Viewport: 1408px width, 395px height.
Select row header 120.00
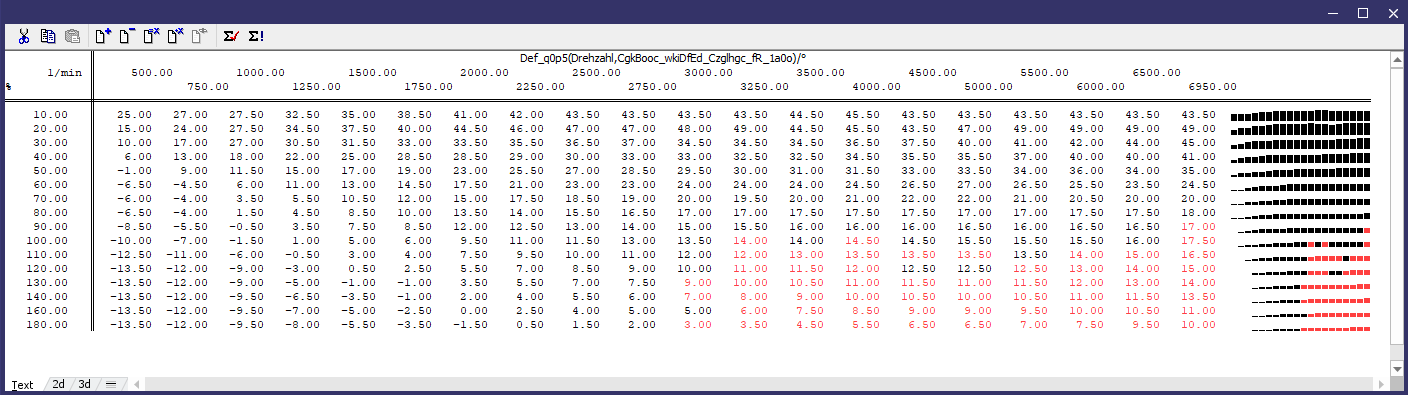(46, 269)
